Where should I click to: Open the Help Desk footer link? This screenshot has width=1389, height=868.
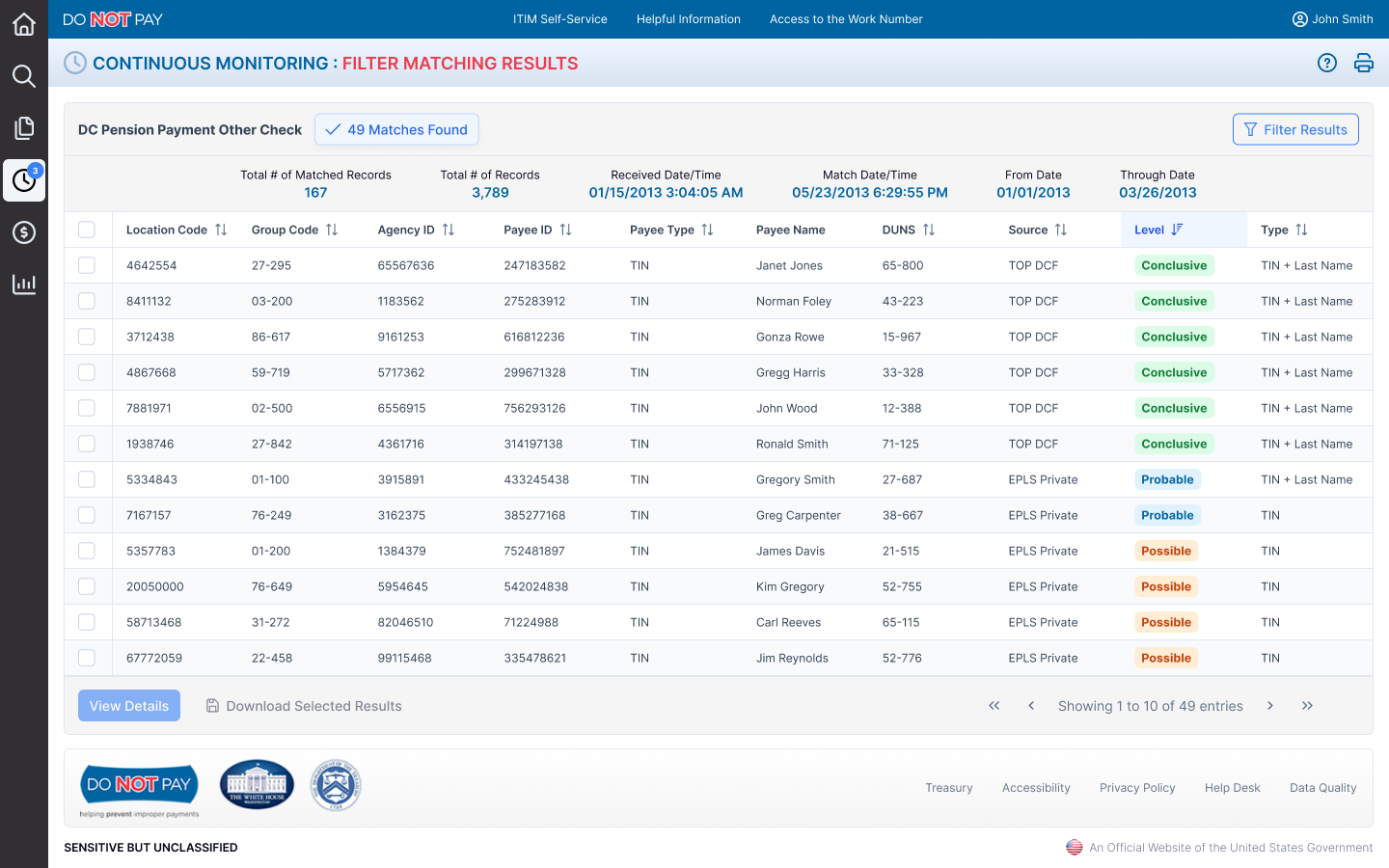[1233, 788]
